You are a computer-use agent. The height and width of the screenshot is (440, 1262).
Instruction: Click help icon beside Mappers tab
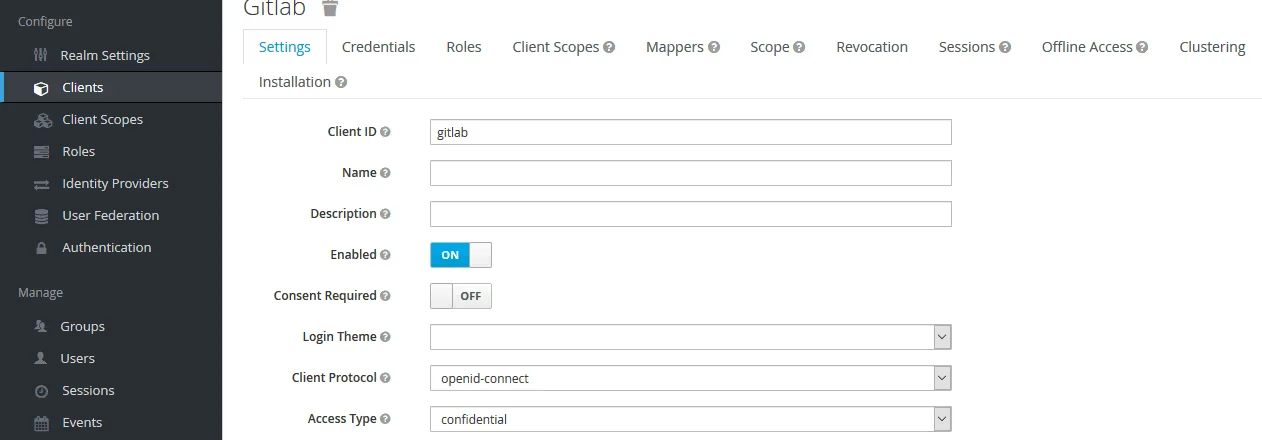[x=714, y=47]
